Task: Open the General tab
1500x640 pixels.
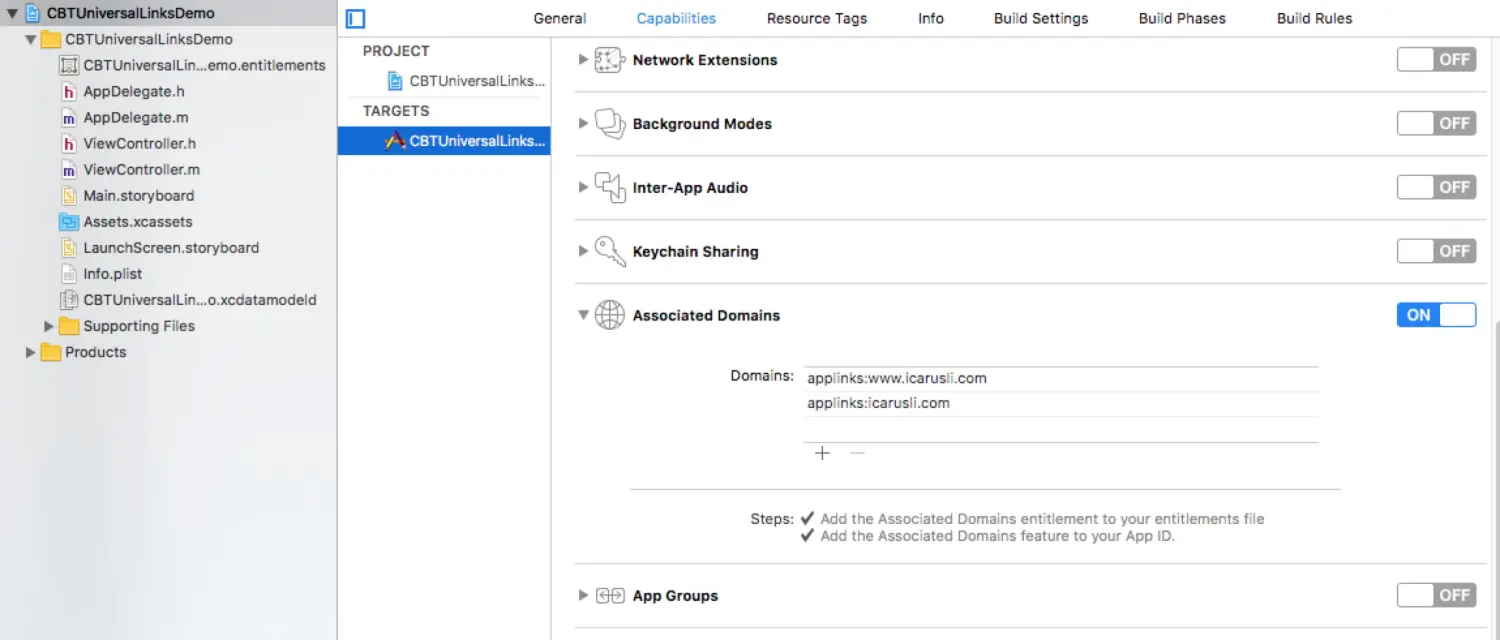Action: pos(560,18)
